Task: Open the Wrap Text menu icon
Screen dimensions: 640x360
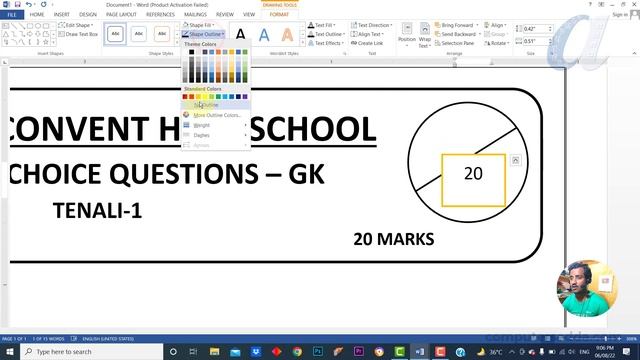Action: tap(425, 34)
